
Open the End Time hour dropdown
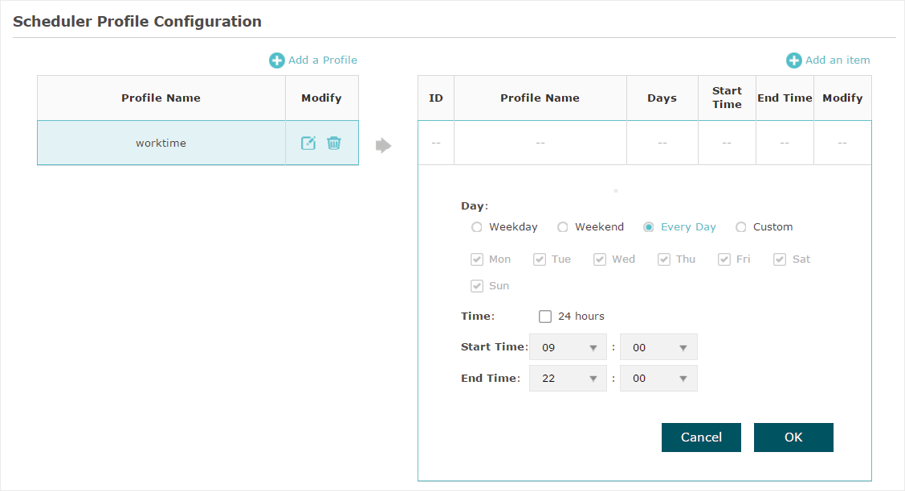568,378
